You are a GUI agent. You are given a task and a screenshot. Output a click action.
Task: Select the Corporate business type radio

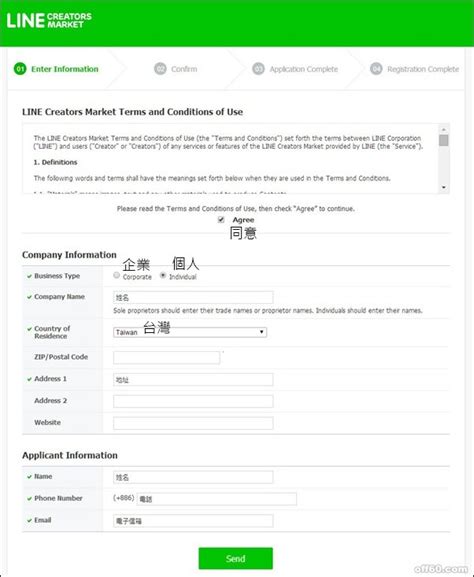tap(117, 275)
